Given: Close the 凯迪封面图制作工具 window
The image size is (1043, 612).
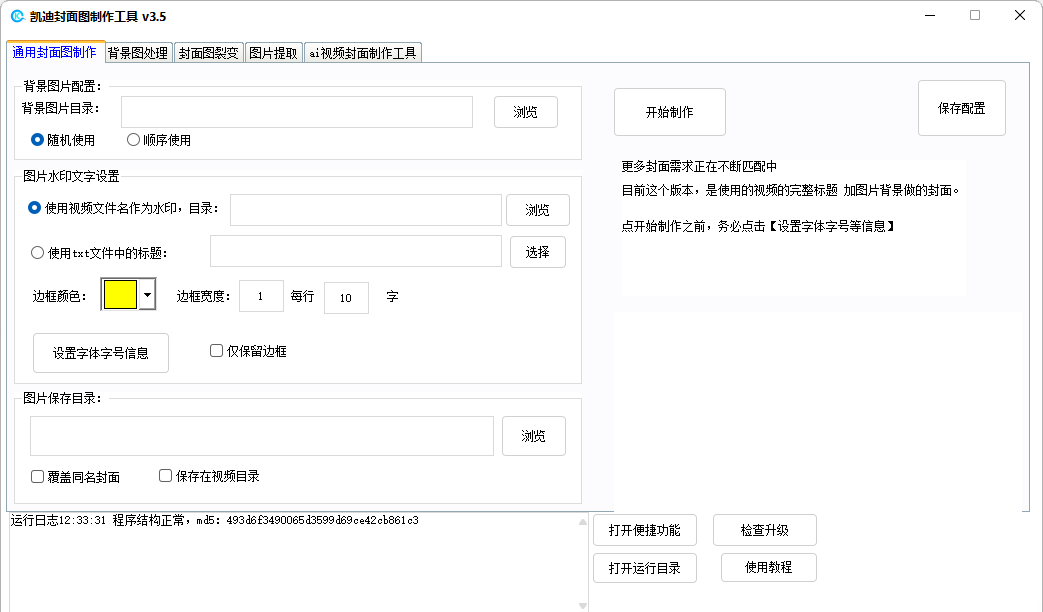Looking at the screenshot, I should (1020, 15).
